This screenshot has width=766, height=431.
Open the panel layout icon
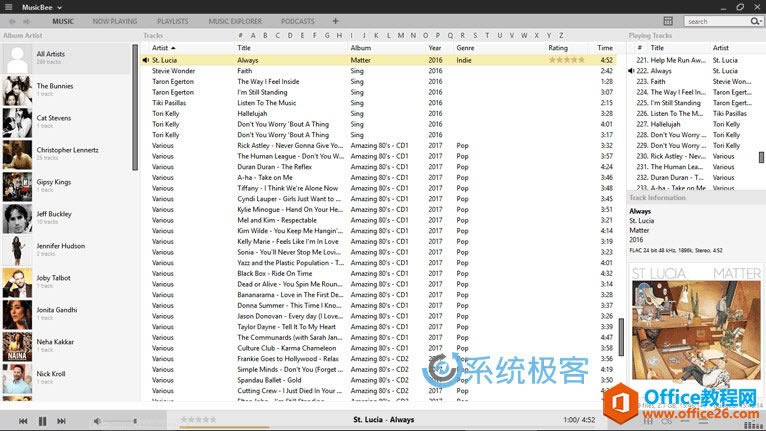pyautogui.click(x=668, y=21)
